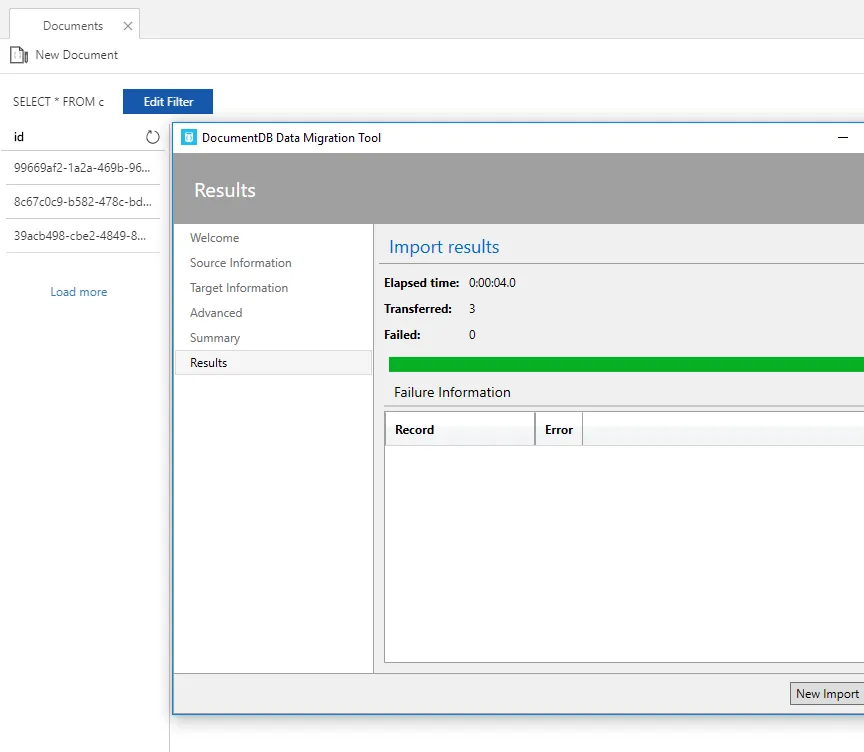This screenshot has height=752, width=864.
Task: Select the Summary step
Action: 215,338
